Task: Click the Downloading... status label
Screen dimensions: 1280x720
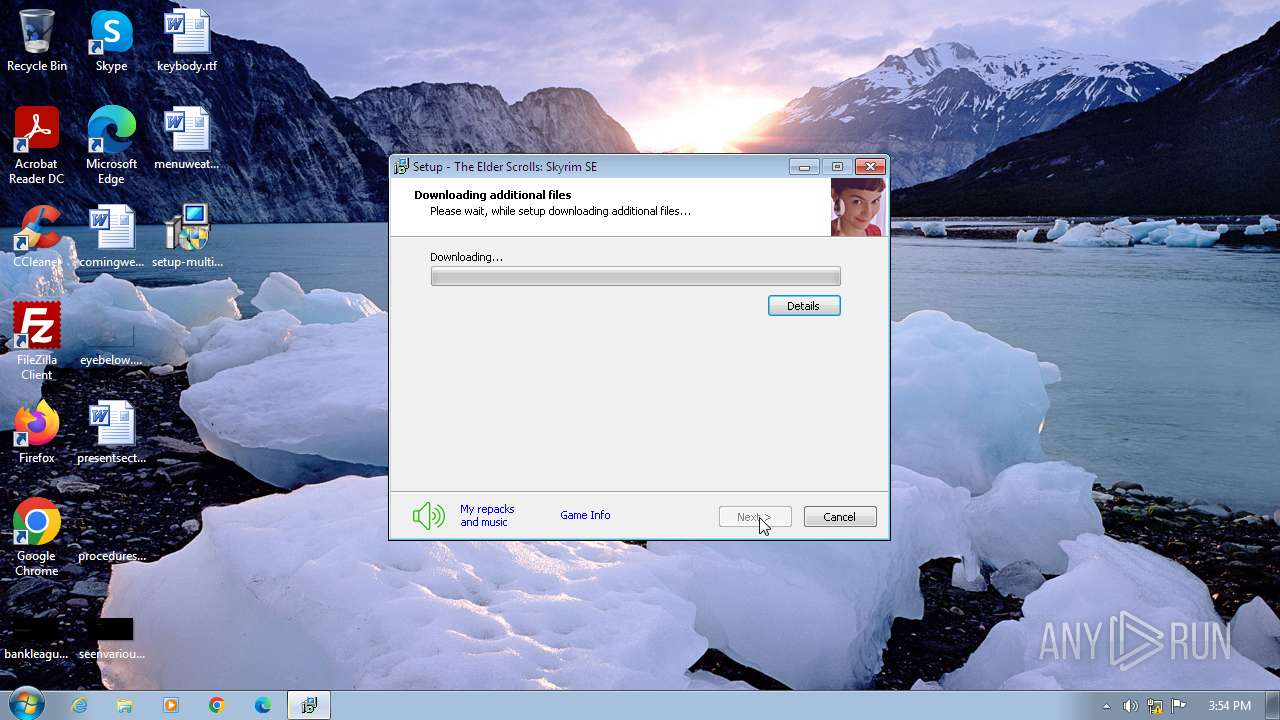Action: point(466,257)
